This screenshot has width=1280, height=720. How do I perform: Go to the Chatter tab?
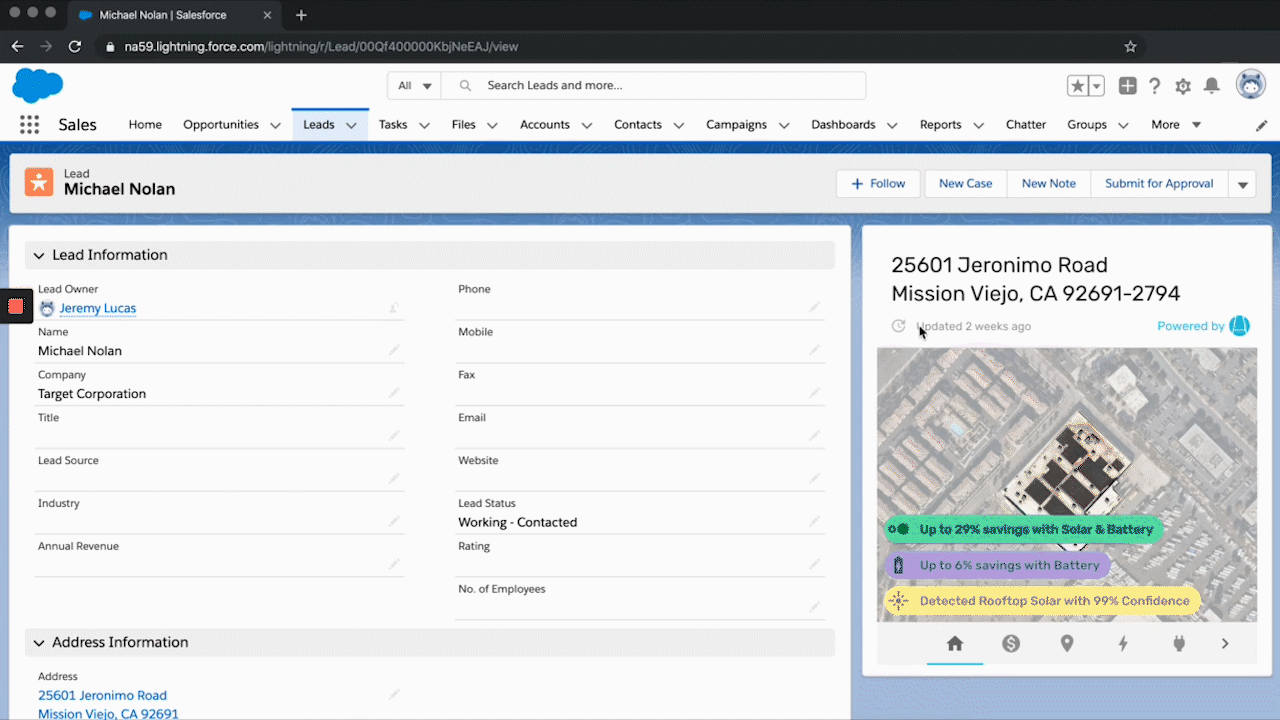tap(1025, 125)
